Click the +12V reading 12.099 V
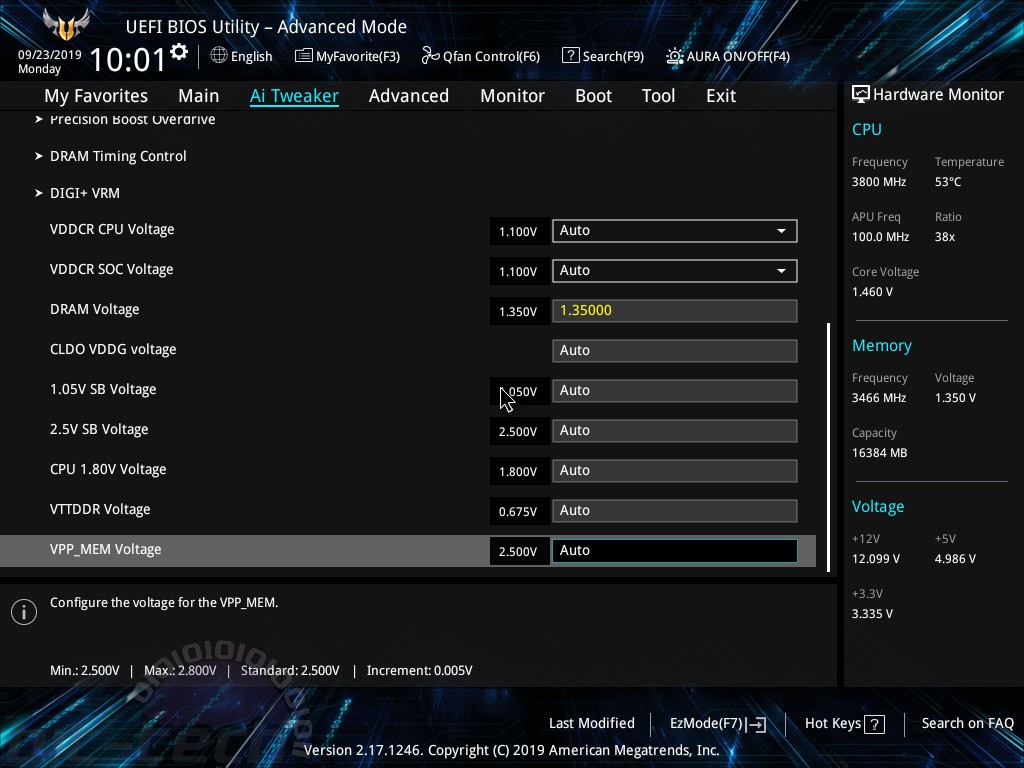 (876, 559)
